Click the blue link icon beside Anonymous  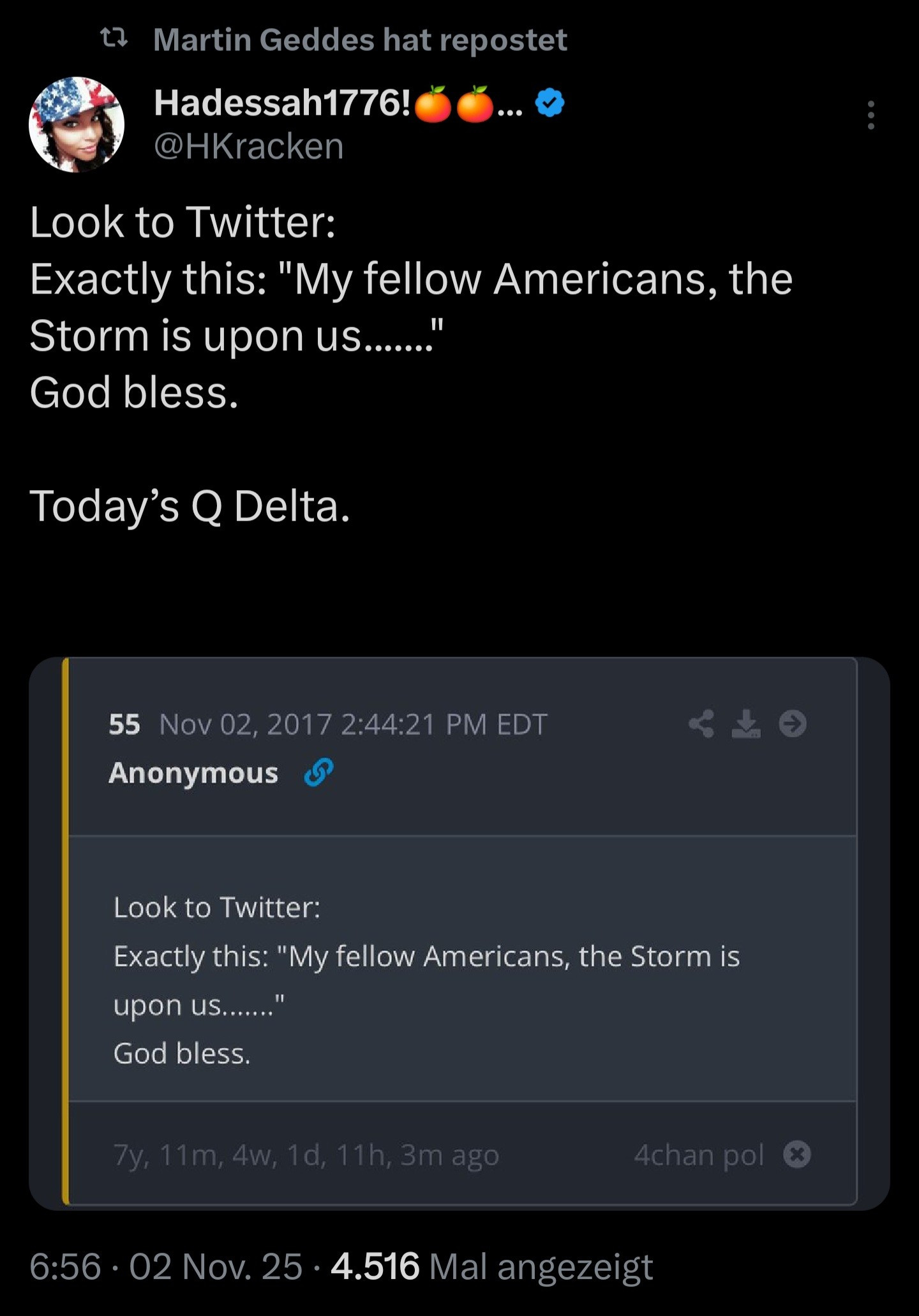(318, 772)
